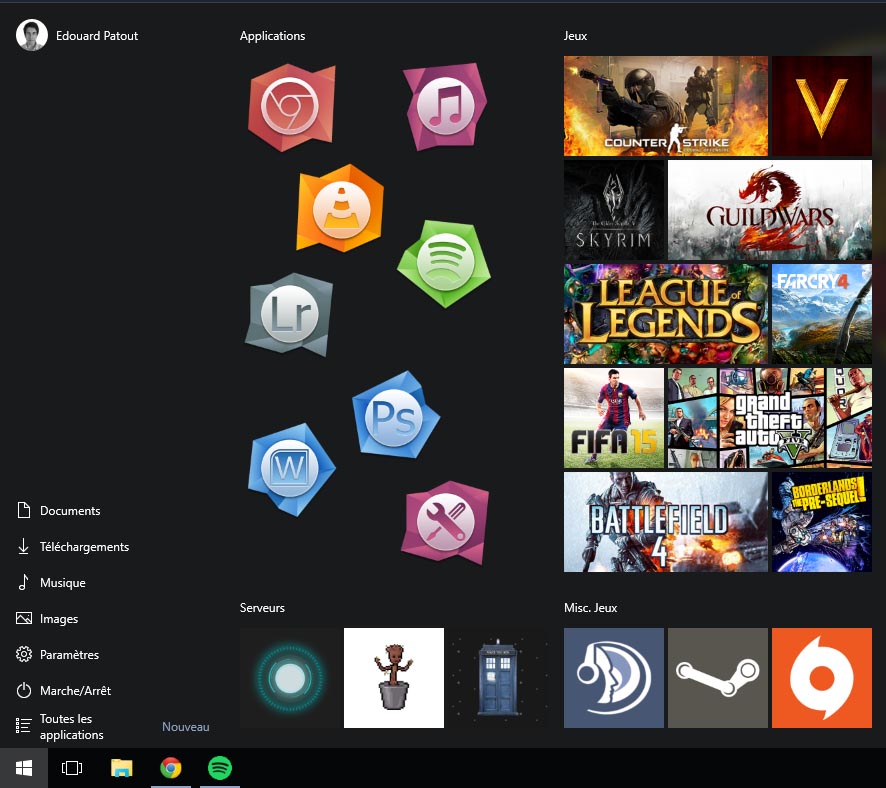Launch the Steam tile
Screen dimensions: 886x788
(x=718, y=678)
